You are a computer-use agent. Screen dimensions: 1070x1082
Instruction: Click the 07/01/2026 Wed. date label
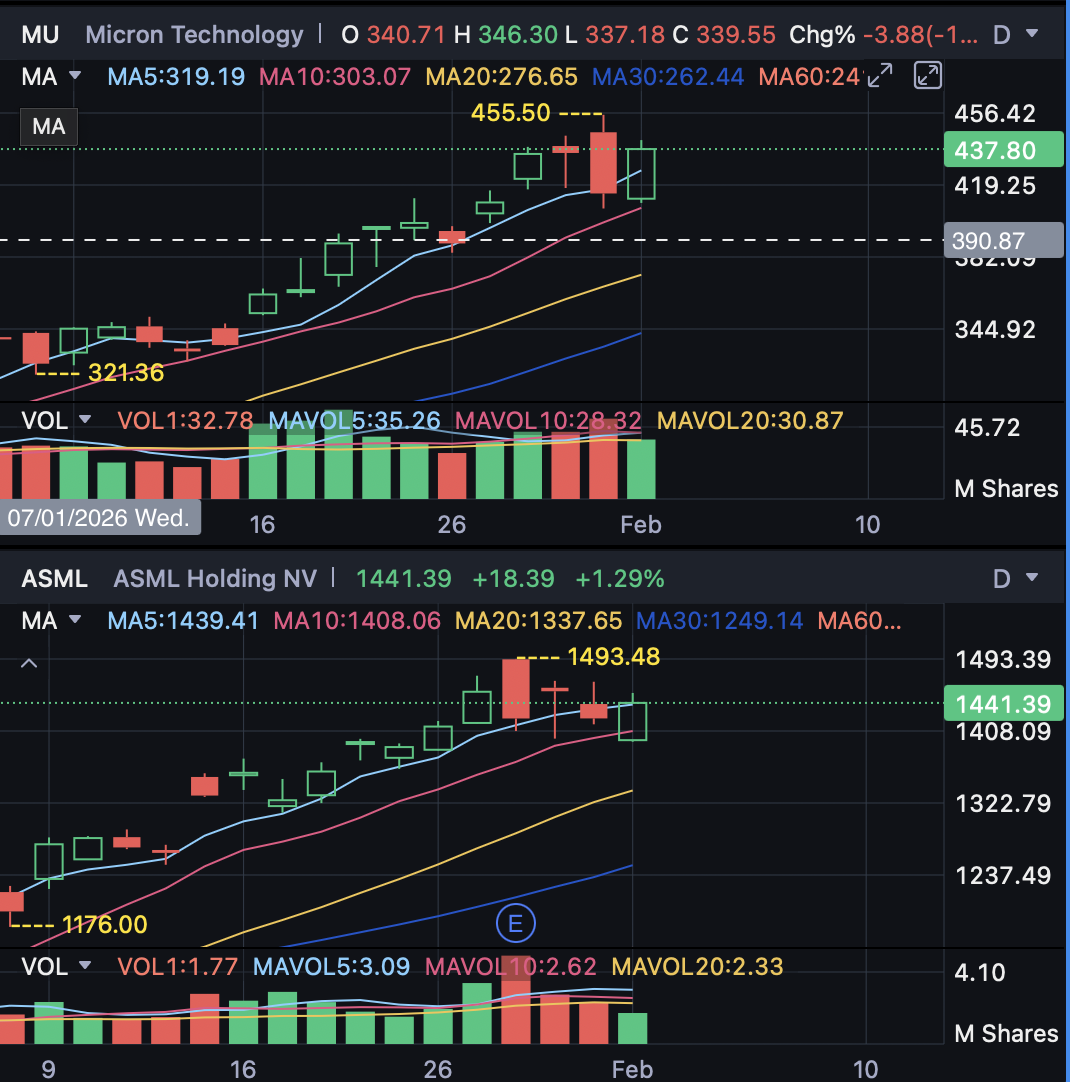[99, 518]
